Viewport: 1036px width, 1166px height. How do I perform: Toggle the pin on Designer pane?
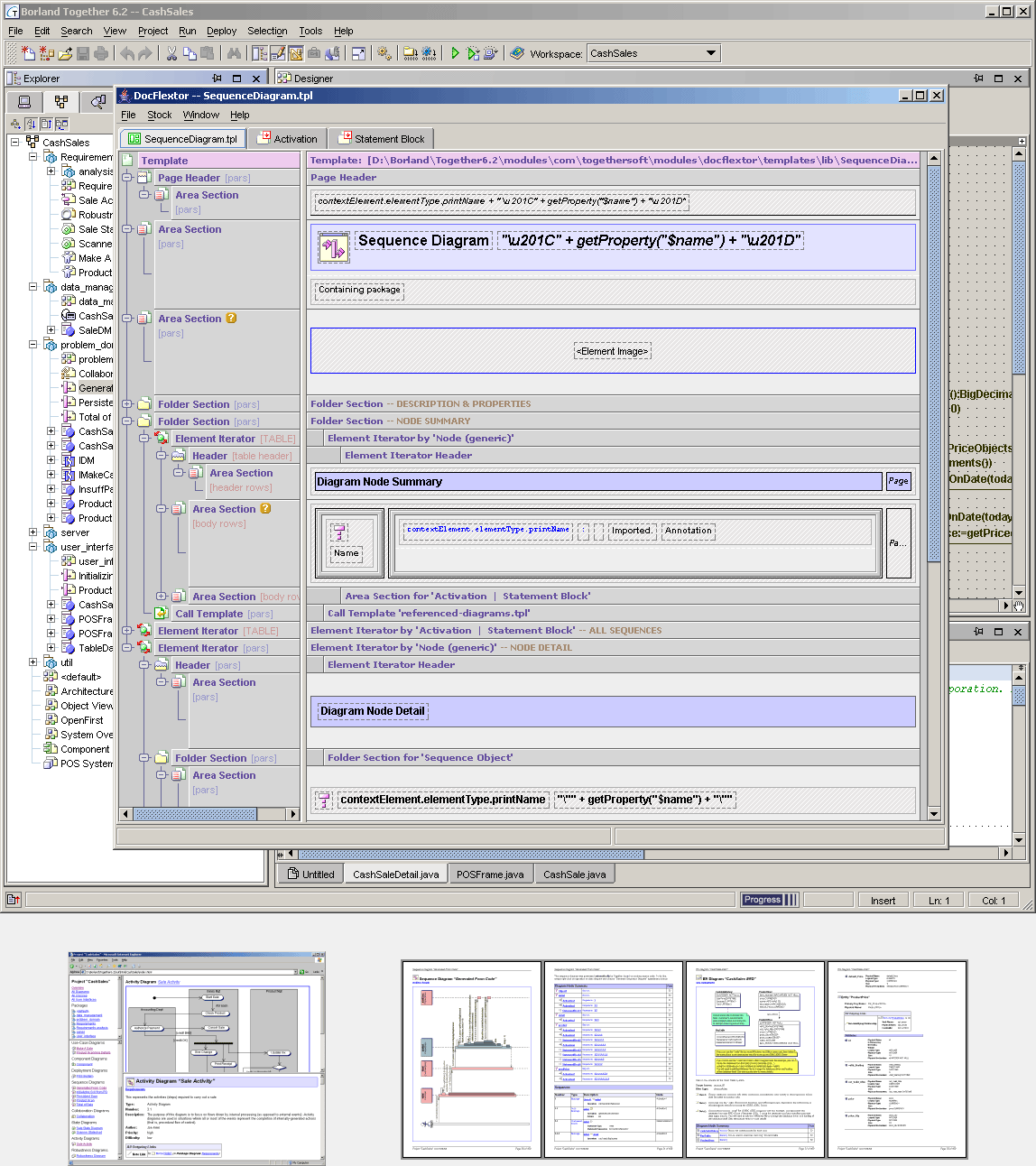[x=978, y=79]
